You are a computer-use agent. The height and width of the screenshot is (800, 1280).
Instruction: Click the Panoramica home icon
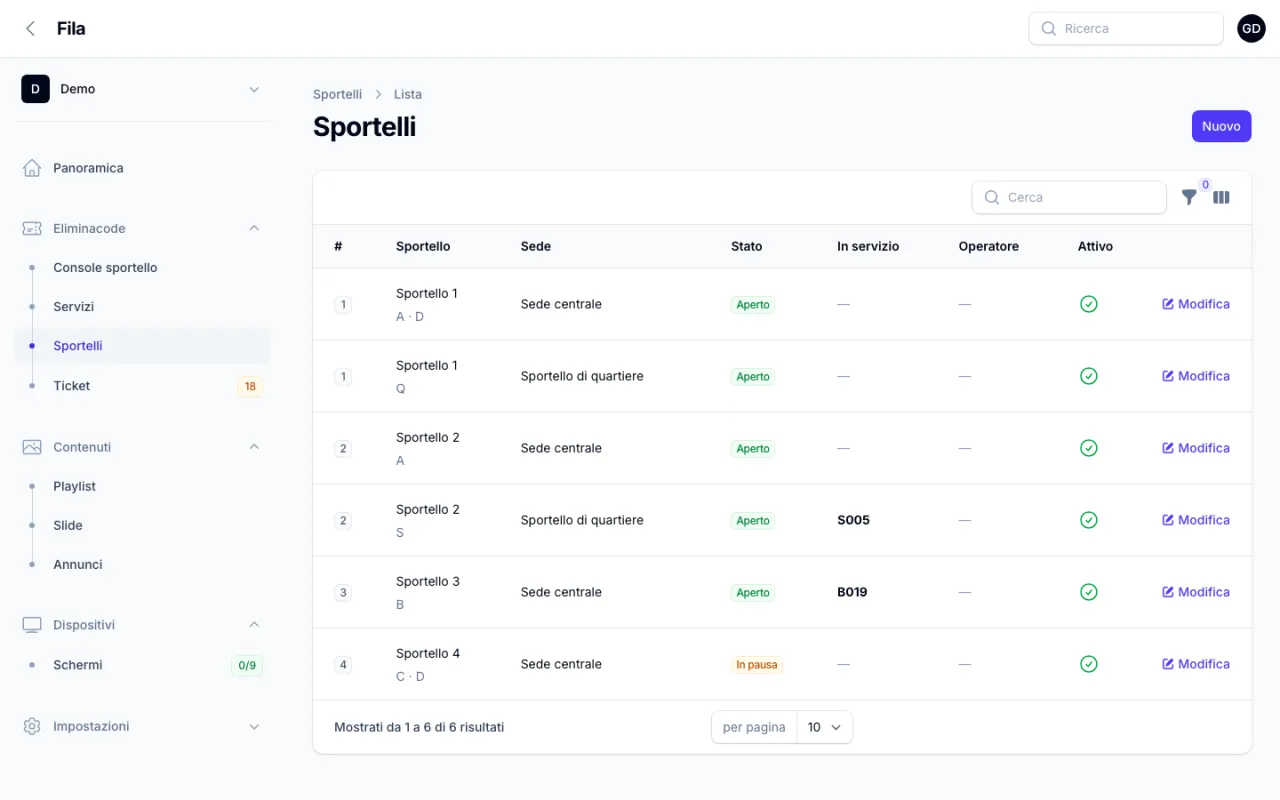pos(32,168)
